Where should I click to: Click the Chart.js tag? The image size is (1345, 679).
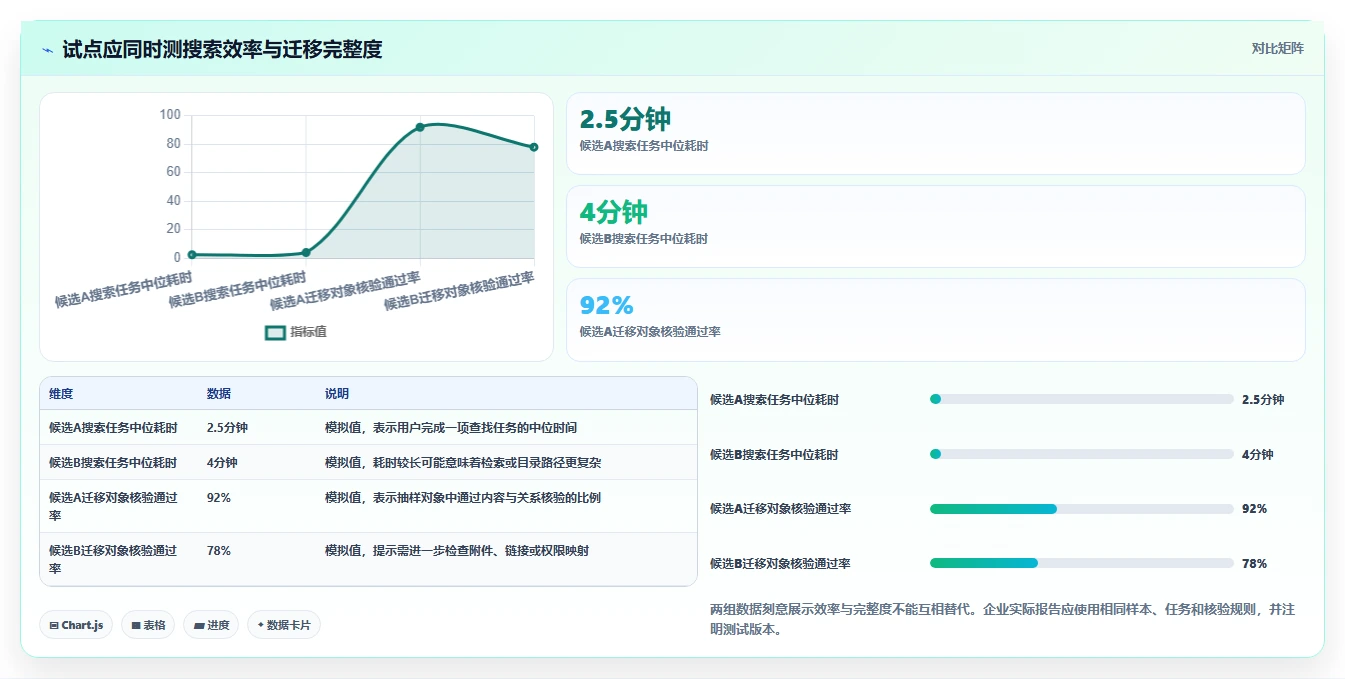click(76, 625)
